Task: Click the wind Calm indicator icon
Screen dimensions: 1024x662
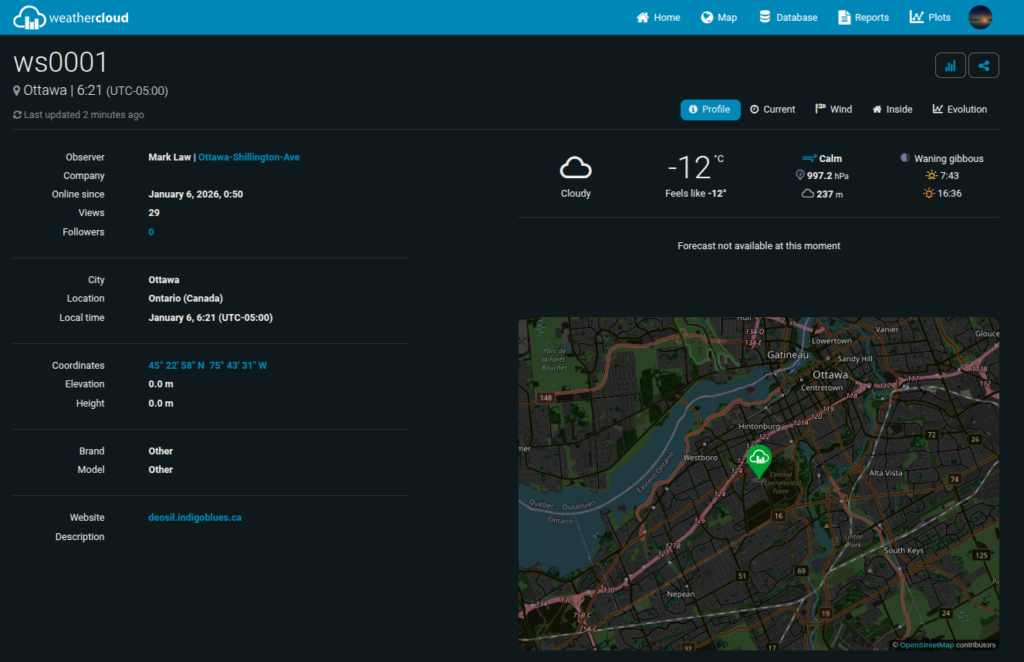Action: [x=809, y=158]
